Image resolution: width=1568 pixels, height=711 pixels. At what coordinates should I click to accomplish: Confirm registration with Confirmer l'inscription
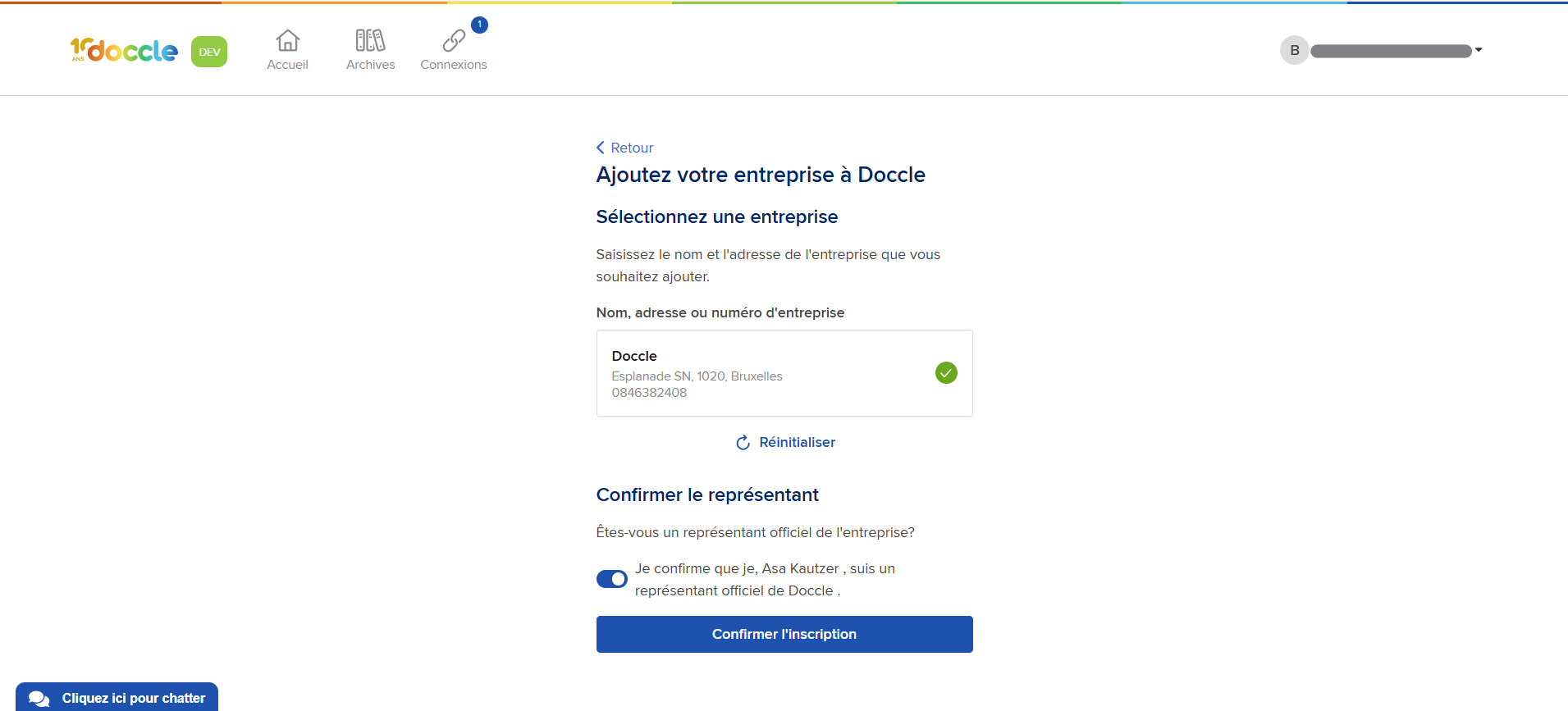(784, 634)
